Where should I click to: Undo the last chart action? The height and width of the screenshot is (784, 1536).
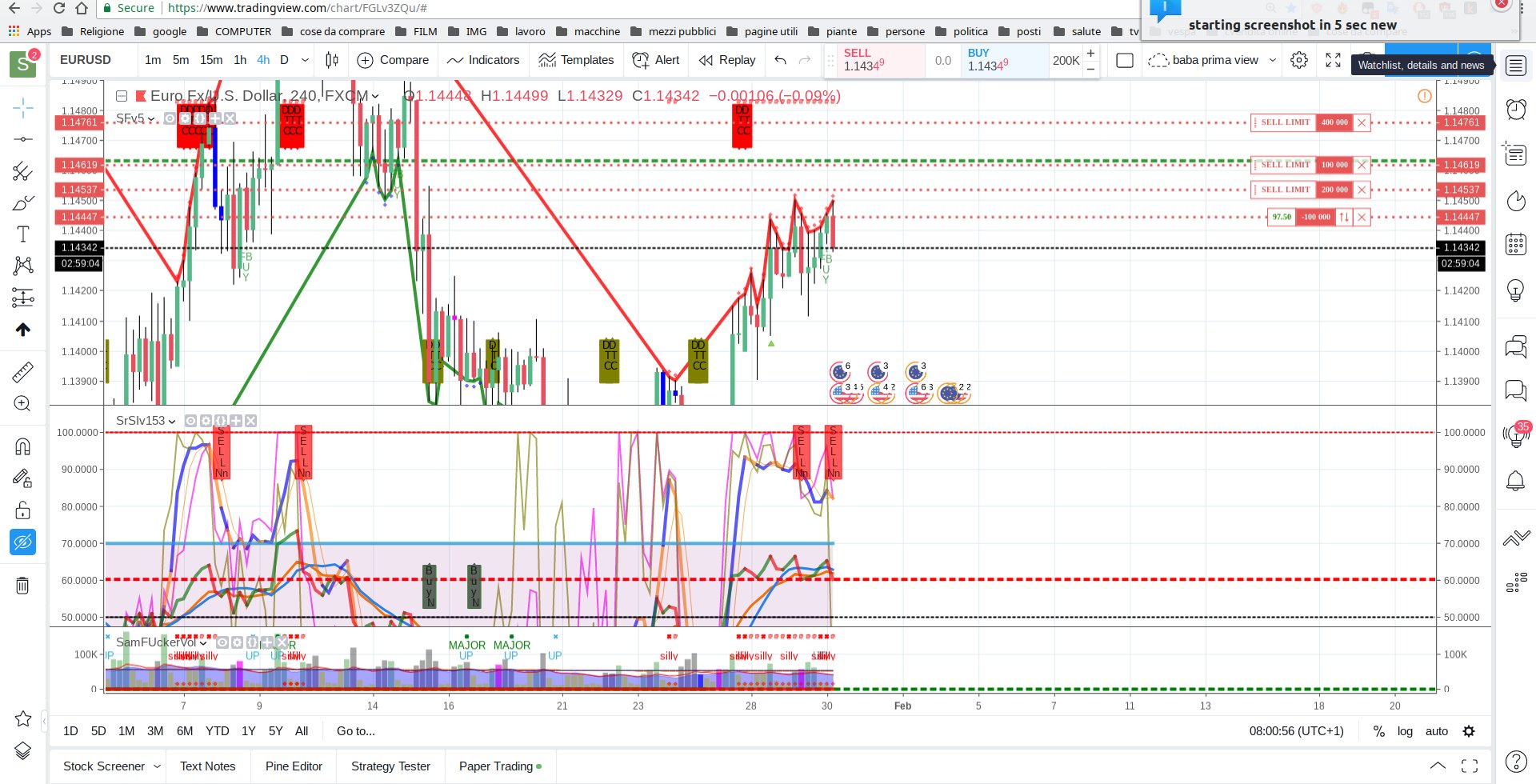pyautogui.click(x=781, y=60)
